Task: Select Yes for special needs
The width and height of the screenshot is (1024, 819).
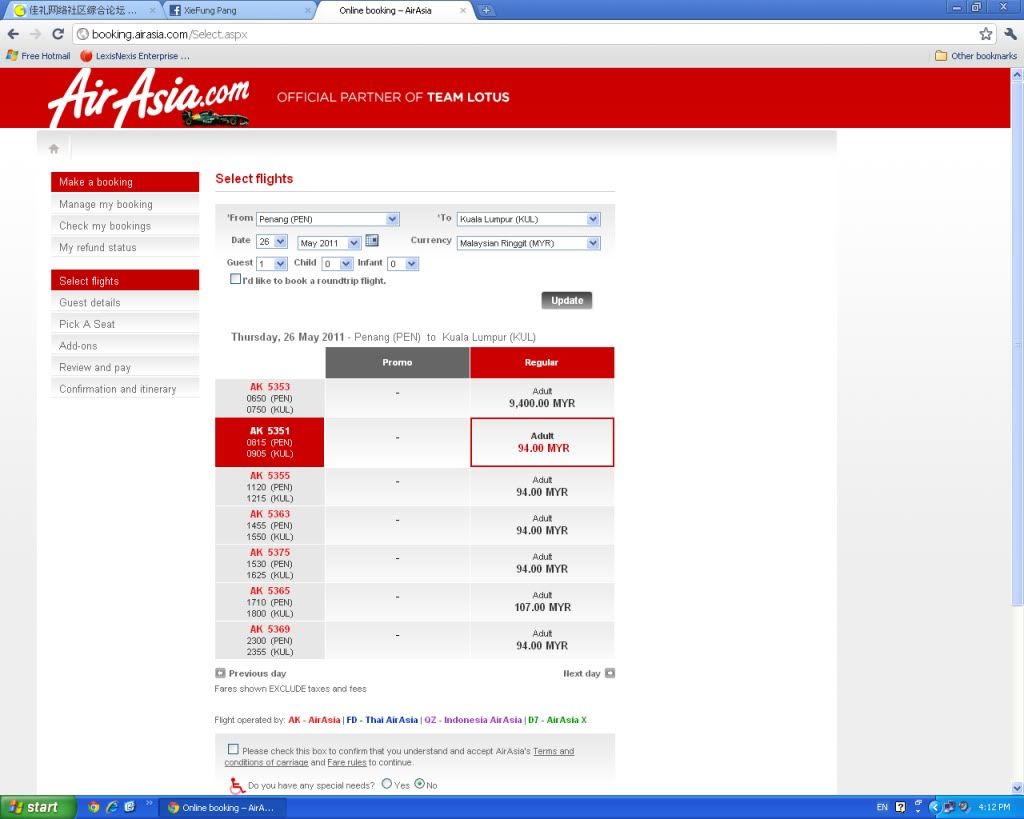Action: [x=387, y=785]
